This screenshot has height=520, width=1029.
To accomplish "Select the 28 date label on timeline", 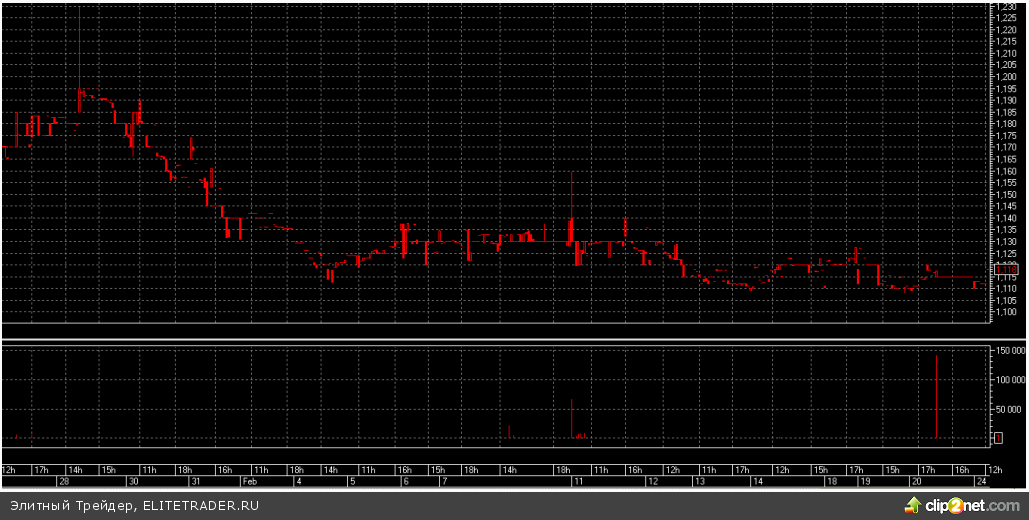I will pos(63,481).
